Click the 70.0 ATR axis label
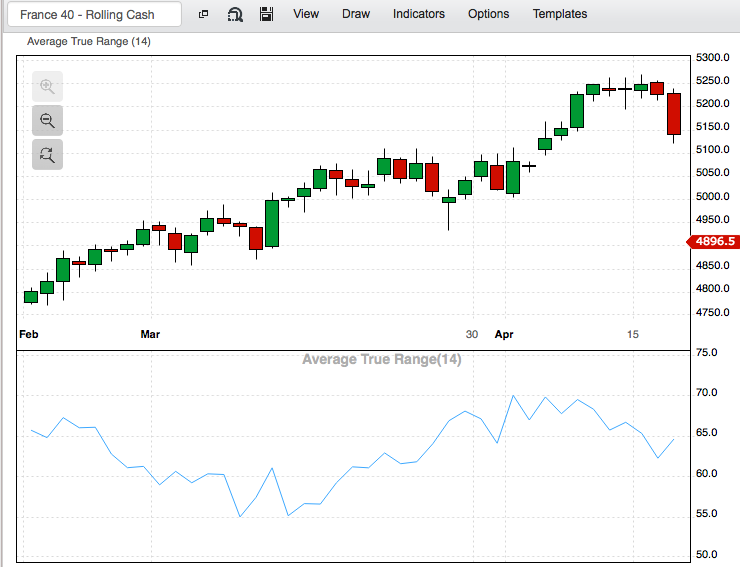 tap(706, 392)
